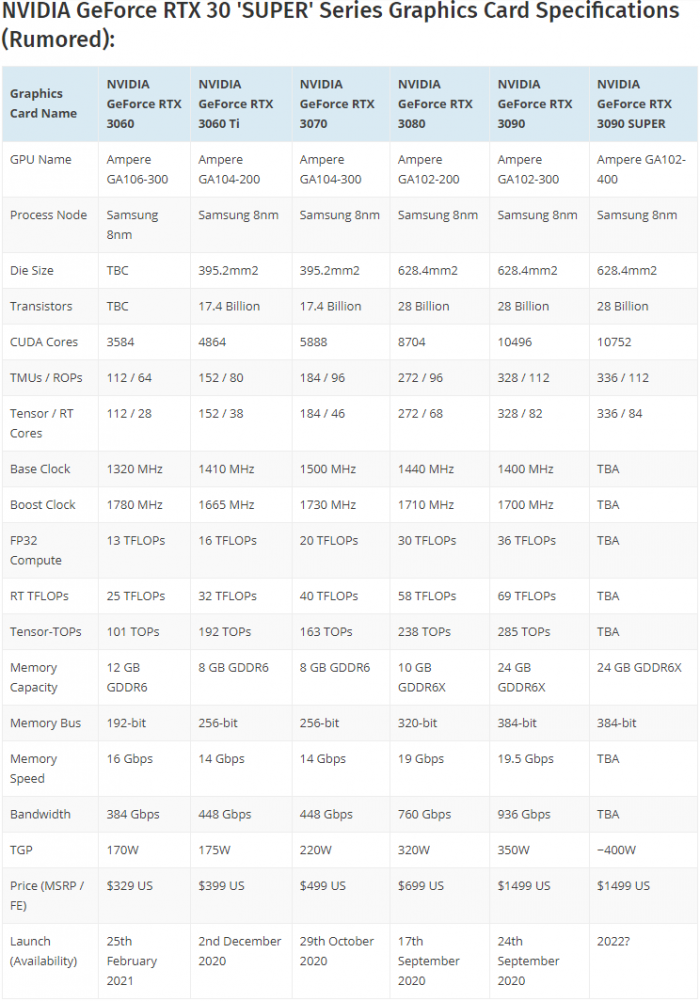Click the page heading about RTX 30 SUPER specifications

[341, 24]
